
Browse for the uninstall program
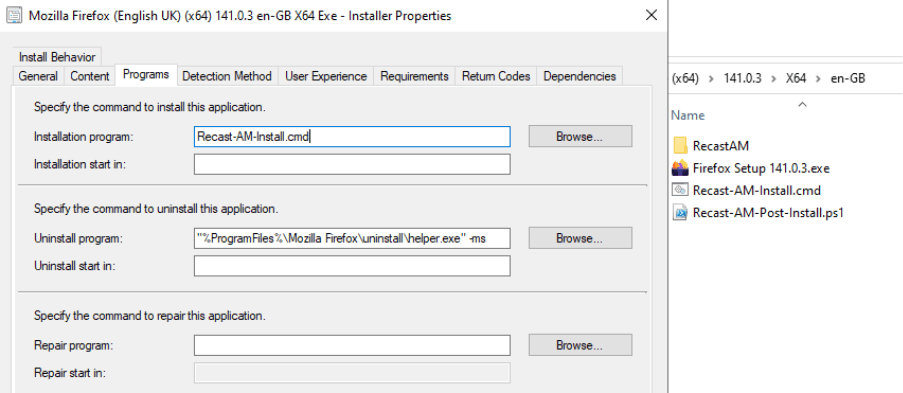click(x=580, y=238)
